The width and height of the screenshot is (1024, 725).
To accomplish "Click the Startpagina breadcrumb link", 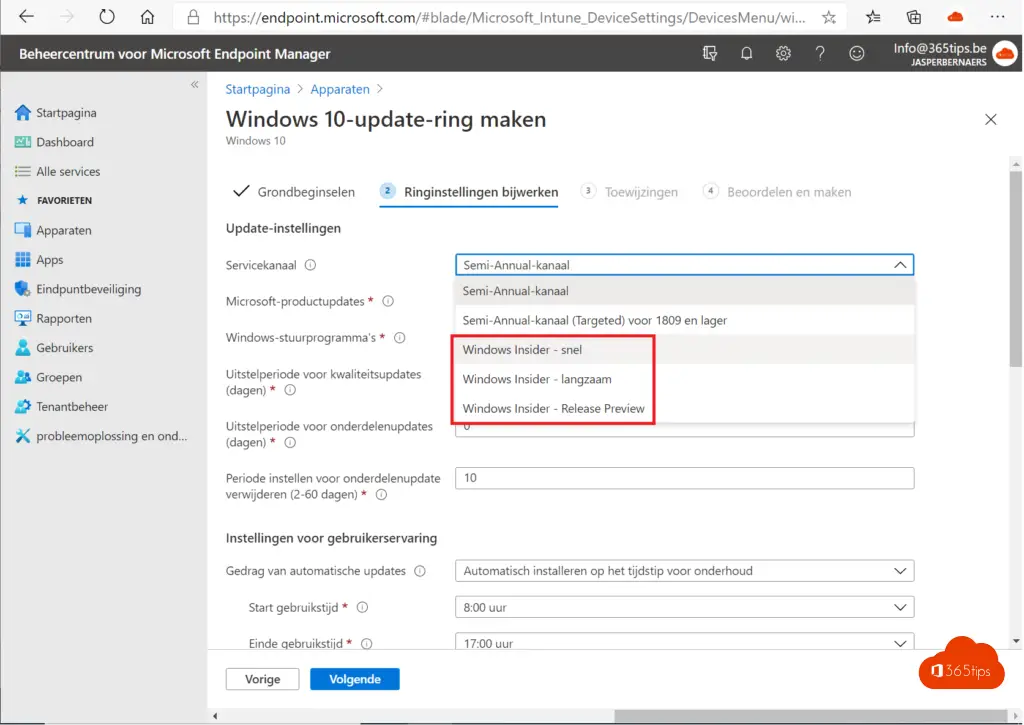I will pos(257,89).
